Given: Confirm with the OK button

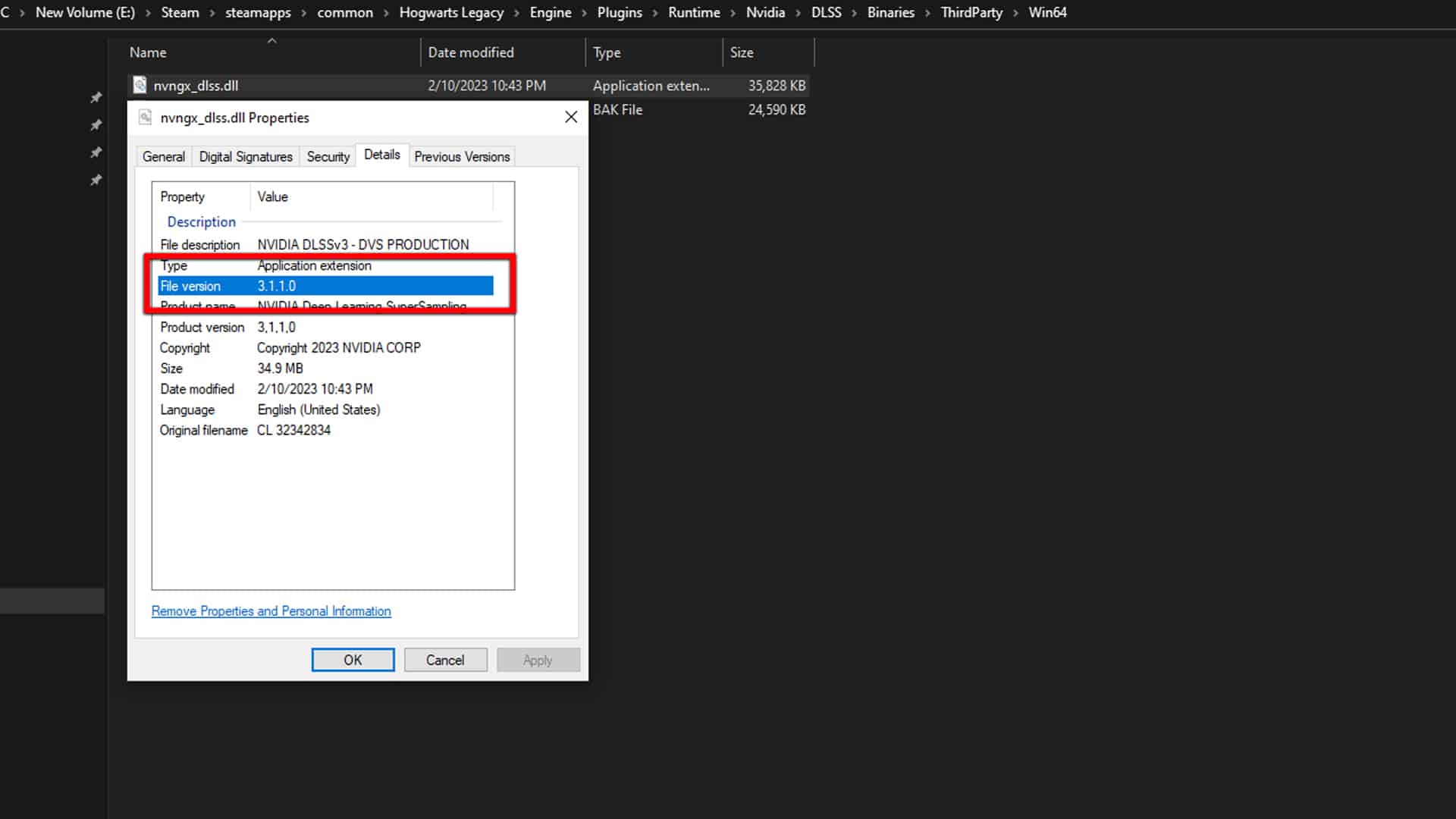Looking at the screenshot, I should [353, 659].
